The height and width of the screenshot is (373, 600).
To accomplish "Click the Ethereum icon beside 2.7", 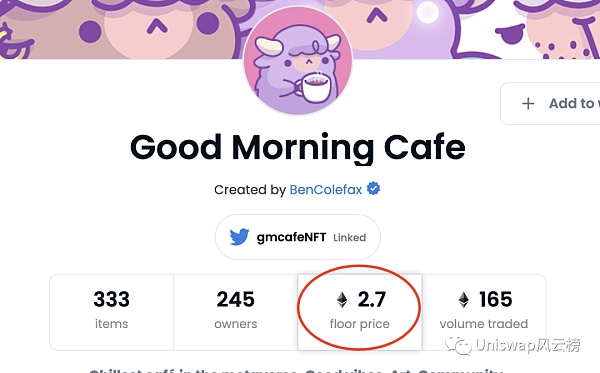I will pyautogui.click(x=342, y=300).
